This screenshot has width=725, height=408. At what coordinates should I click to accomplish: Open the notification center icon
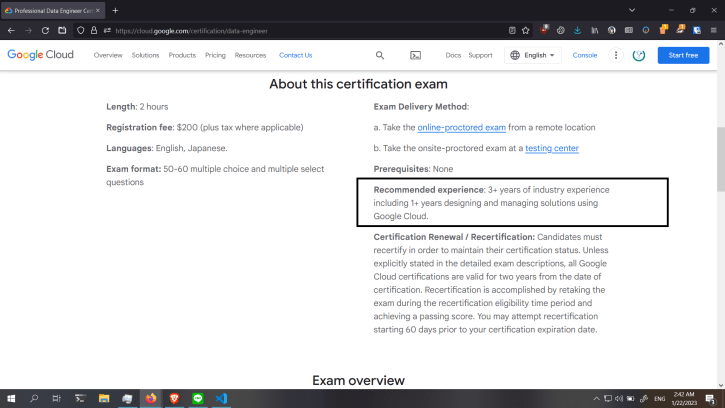tap(711, 398)
